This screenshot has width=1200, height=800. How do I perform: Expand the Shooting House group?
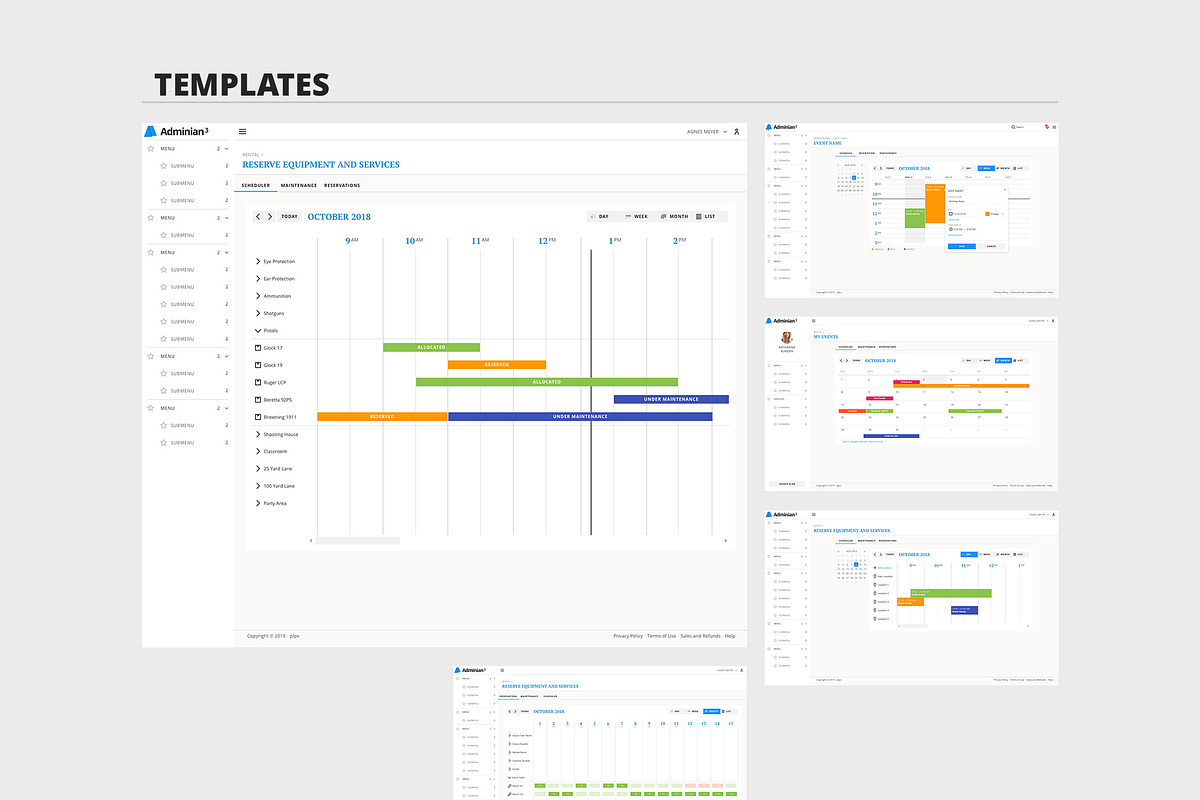tap(258, 435)
